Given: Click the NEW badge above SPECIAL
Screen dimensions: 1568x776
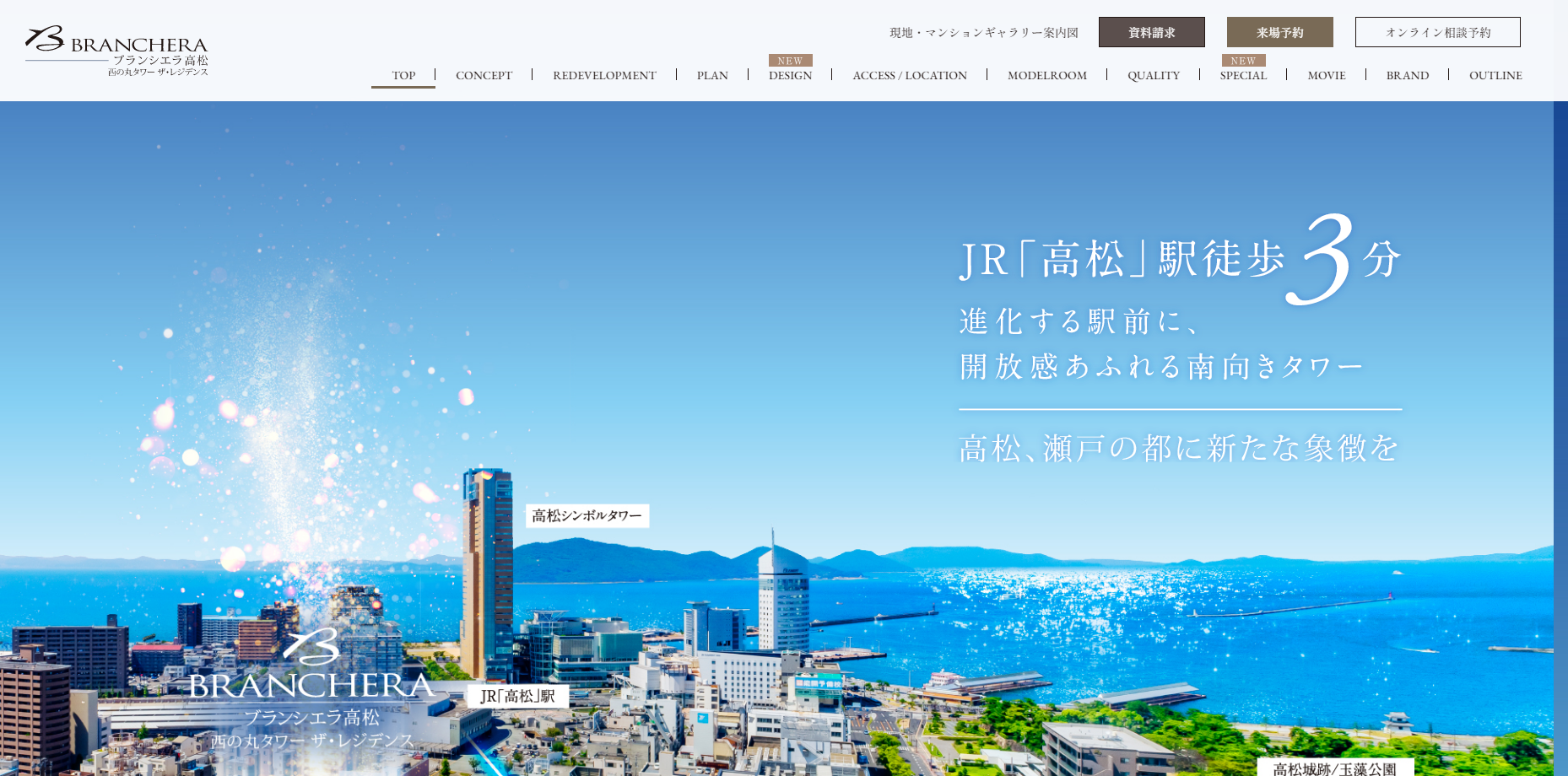Looking at the screenshot, I should pos(1244,61).
